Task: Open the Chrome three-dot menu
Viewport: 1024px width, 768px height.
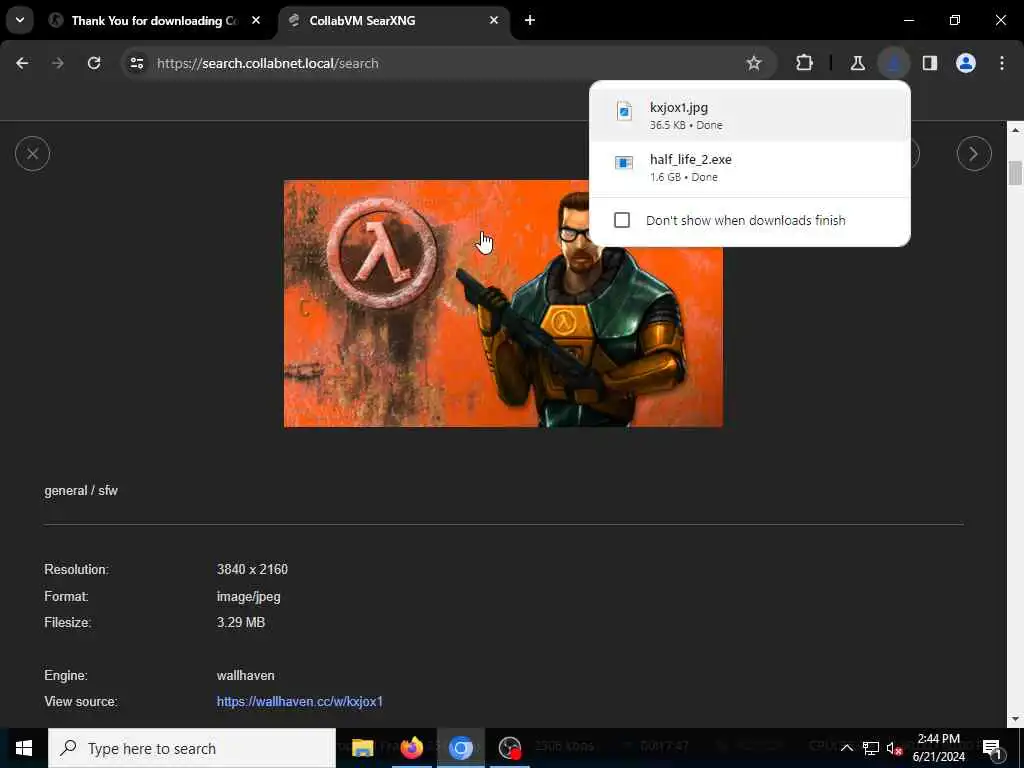Action: [1002, 63]
